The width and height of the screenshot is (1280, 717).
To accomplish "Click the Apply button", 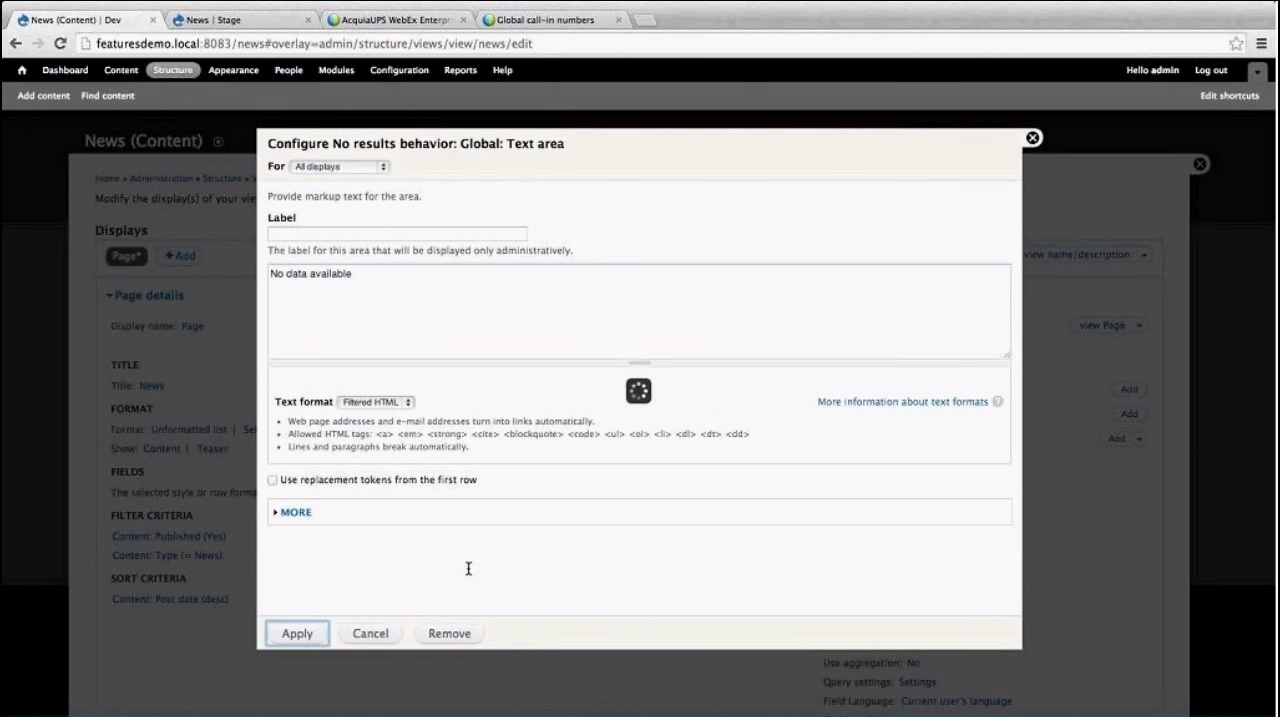I will [x=297, y=633].
